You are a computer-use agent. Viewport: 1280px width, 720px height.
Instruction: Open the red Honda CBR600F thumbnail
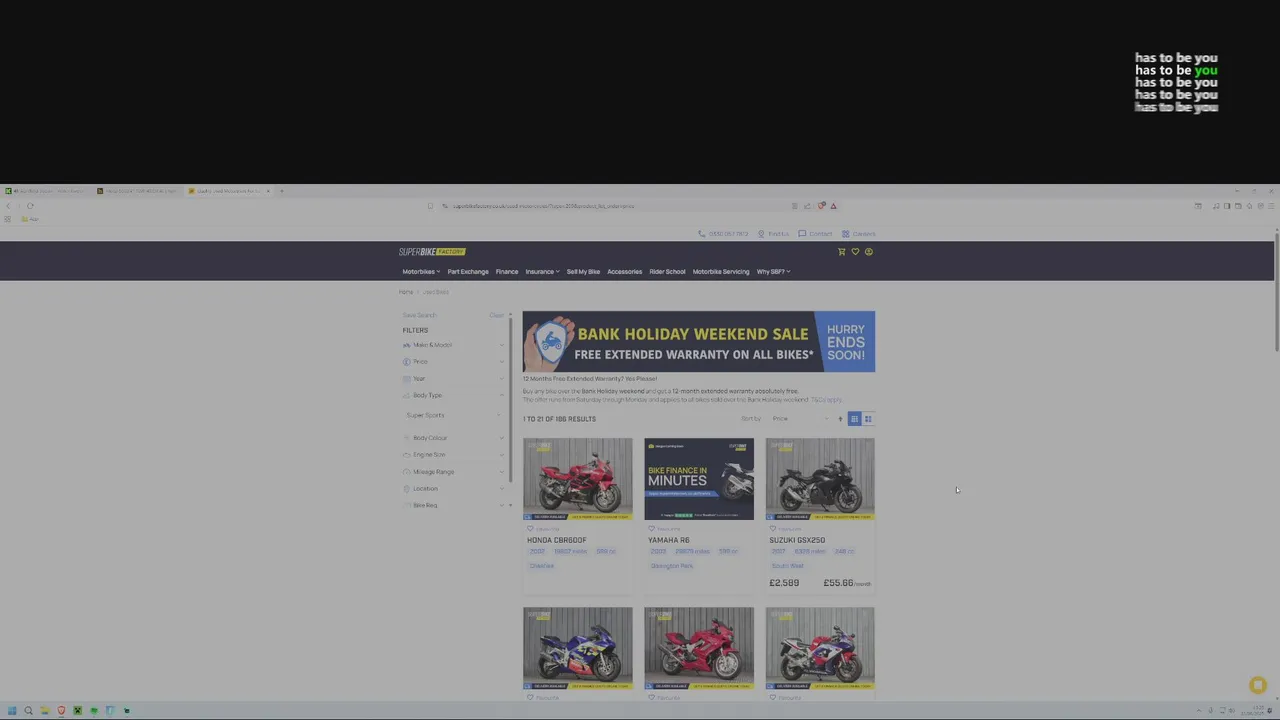click(x=578, y=479)
